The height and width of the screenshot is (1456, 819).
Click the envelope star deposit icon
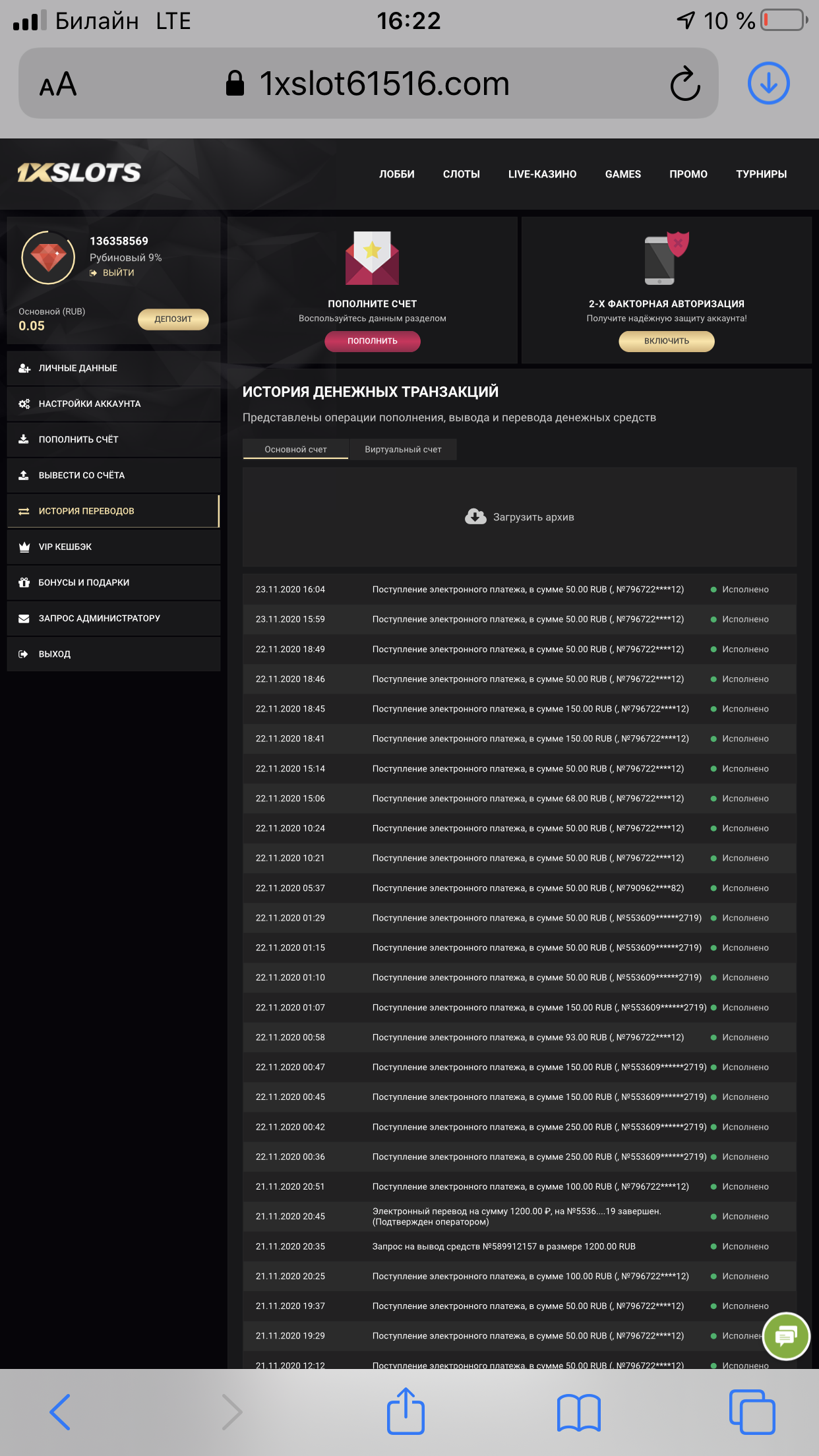click(372, 258)
